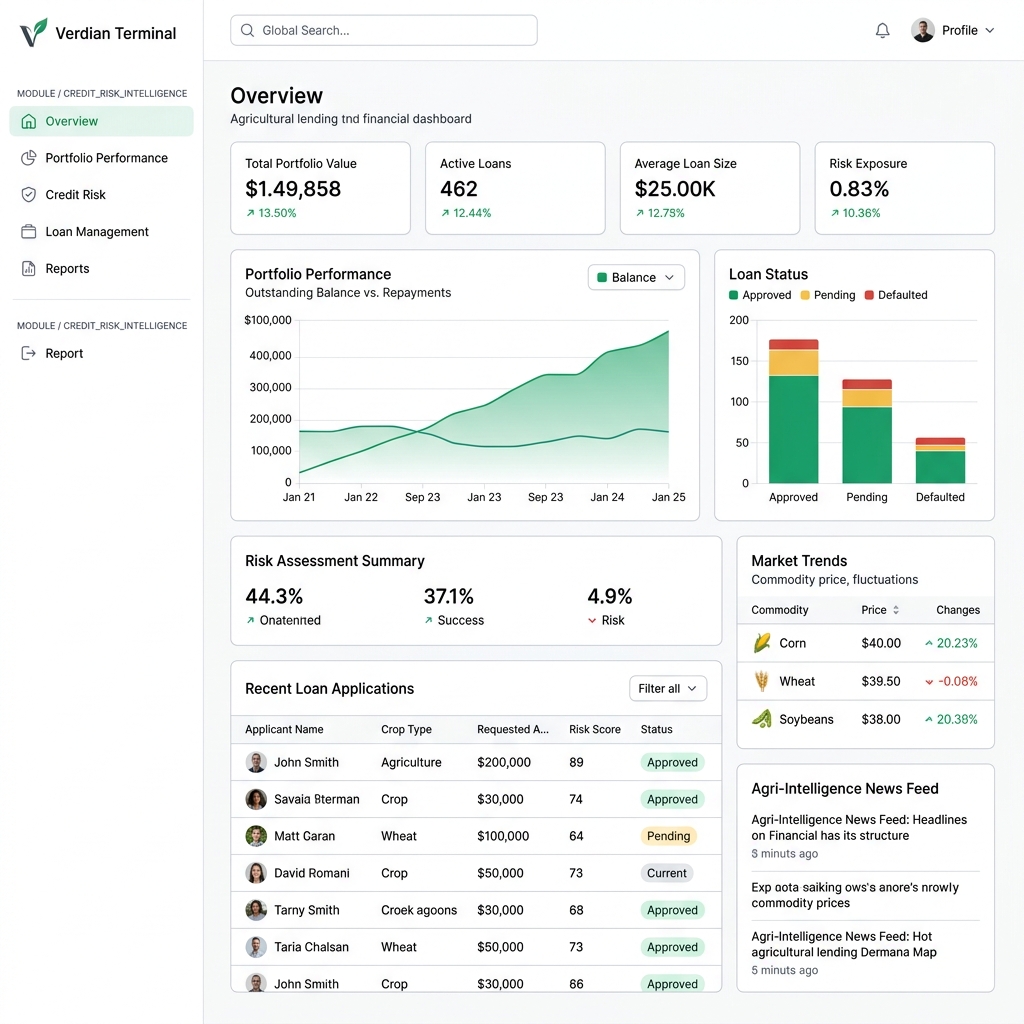Open the Total Portfolio Value card
The image size is (1024, 1024).
[321, 188]
